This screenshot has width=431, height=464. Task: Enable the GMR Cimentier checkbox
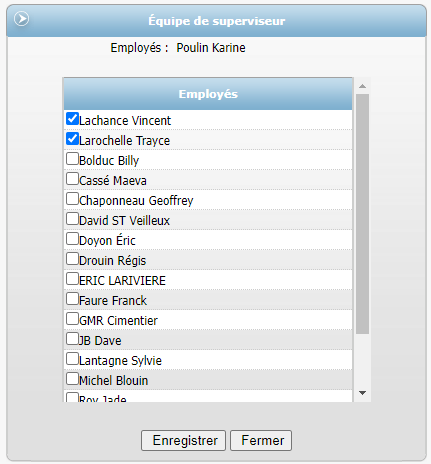[72, 319]
